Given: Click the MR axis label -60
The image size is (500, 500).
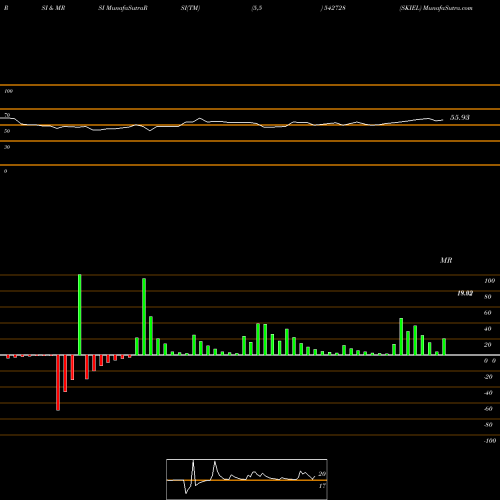Looking at the screenshot, I should 488,409.
